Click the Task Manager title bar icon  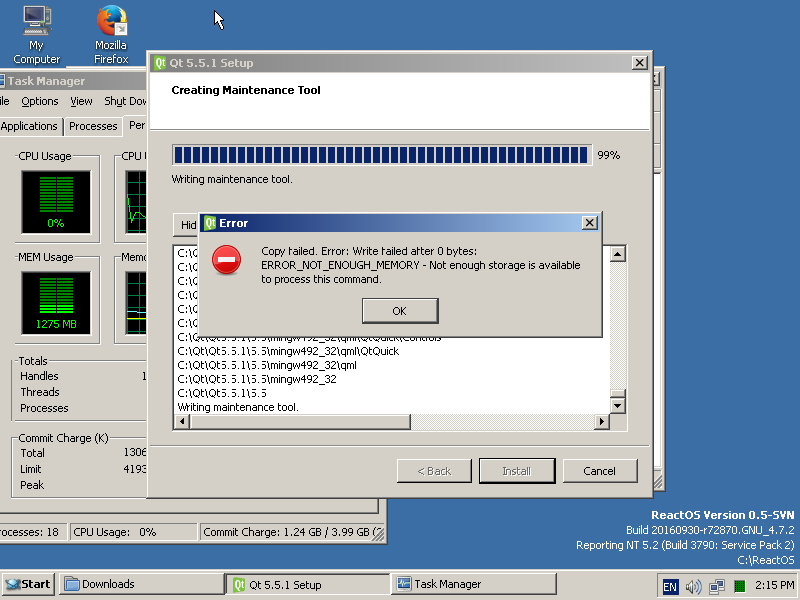[x=2, y=81]
